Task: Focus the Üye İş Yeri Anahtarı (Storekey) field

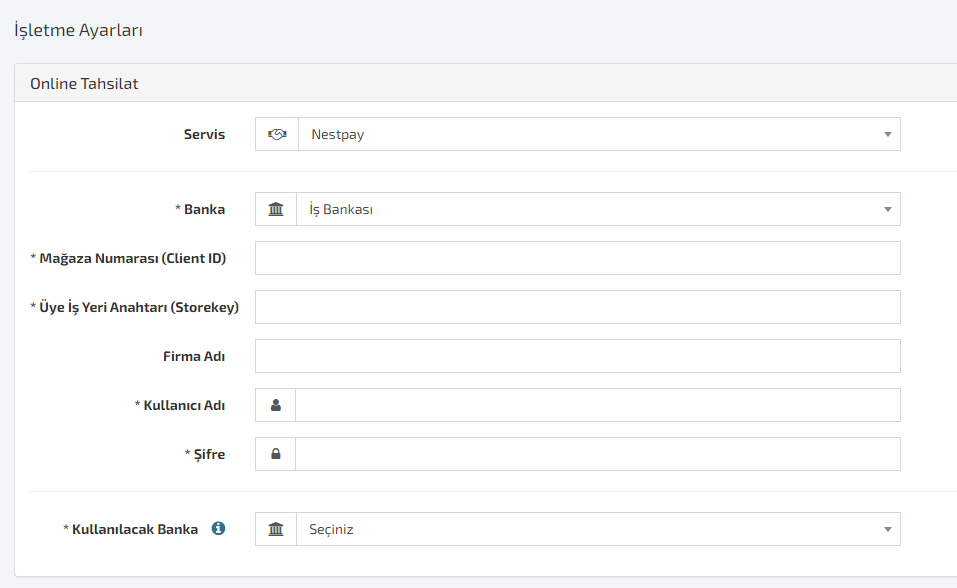Action: (577, 307)
